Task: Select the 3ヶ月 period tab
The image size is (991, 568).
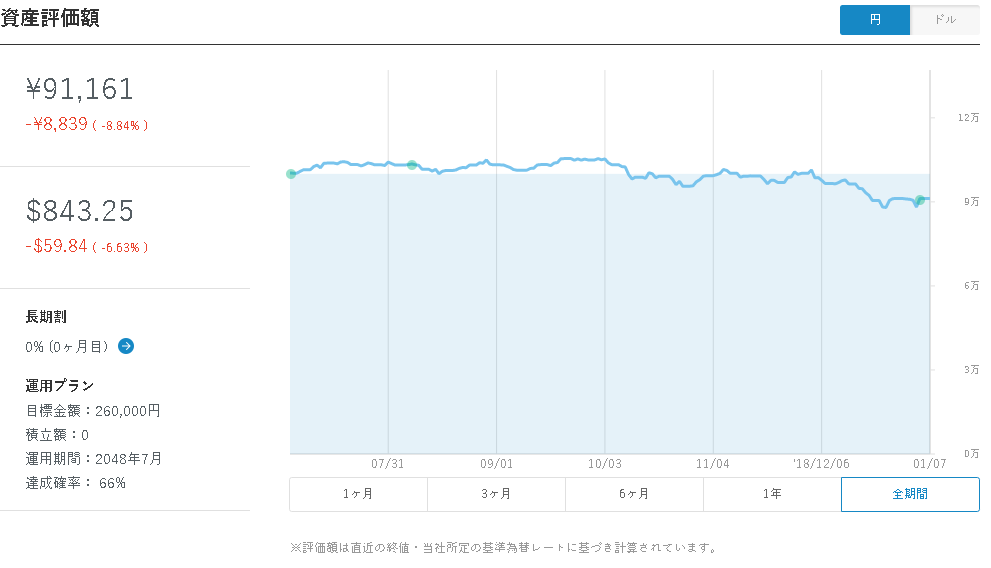Action: point(496,494)
